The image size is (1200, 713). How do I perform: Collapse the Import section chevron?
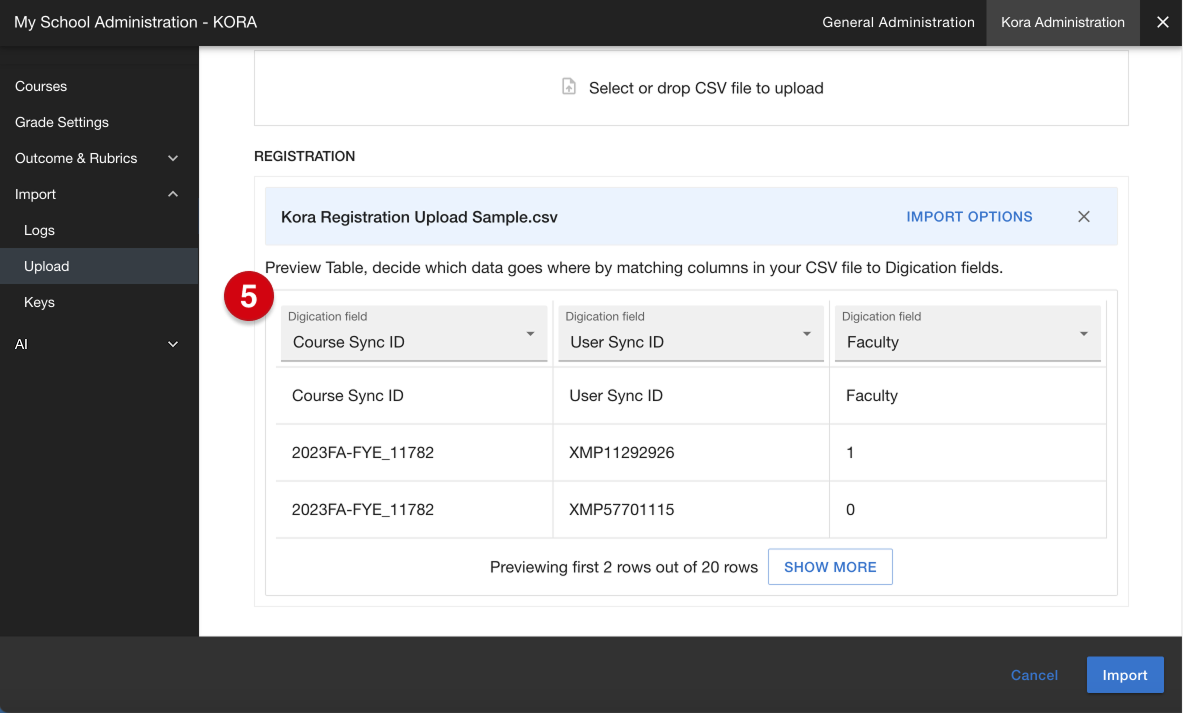(172, 194)
